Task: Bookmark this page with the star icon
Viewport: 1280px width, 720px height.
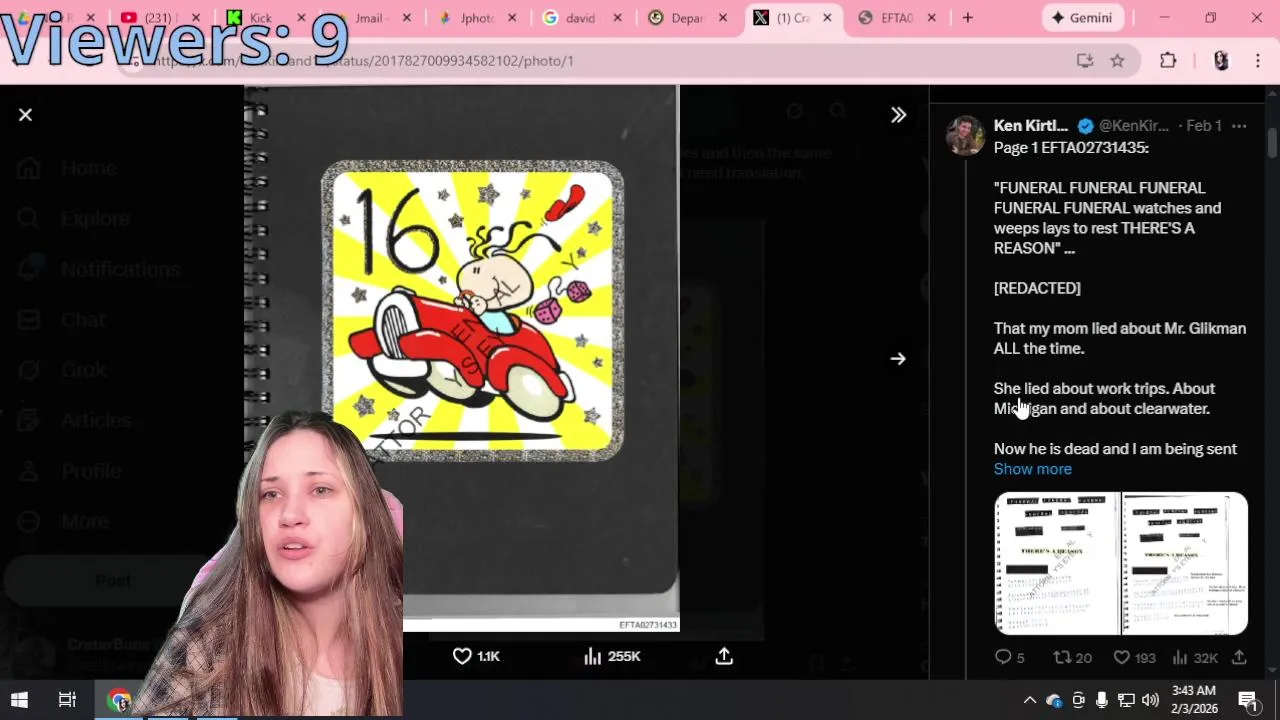Action: [x=1117, y=61]
